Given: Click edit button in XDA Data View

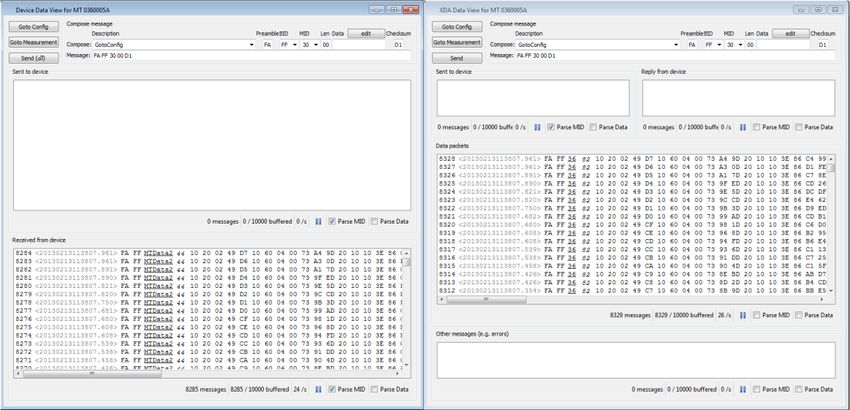Looking at the screenshot, I should click(790, 34).
